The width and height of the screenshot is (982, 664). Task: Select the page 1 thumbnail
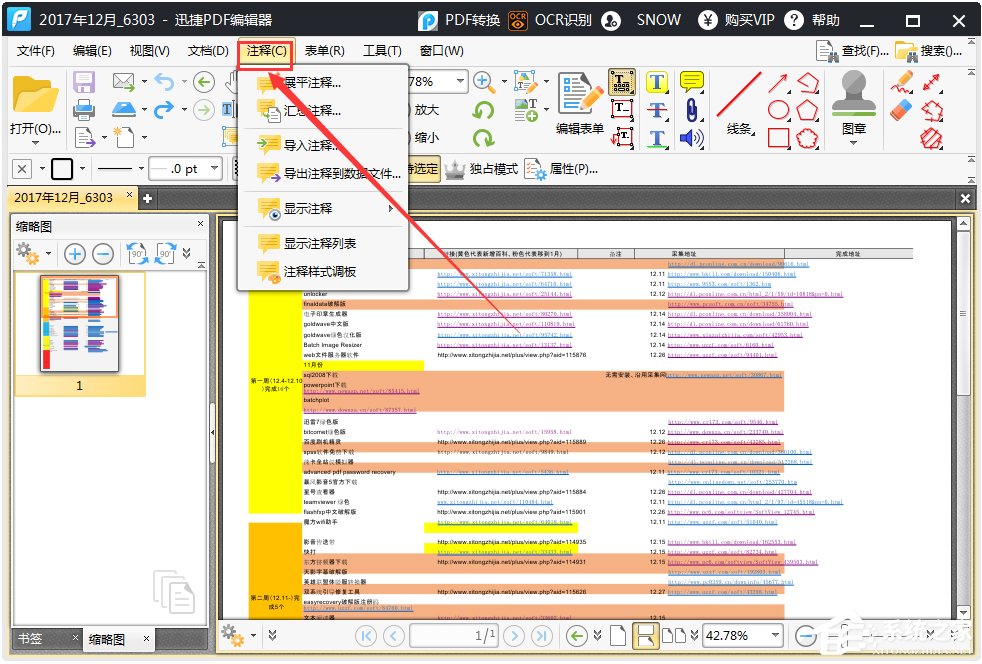tap(79, 321)
